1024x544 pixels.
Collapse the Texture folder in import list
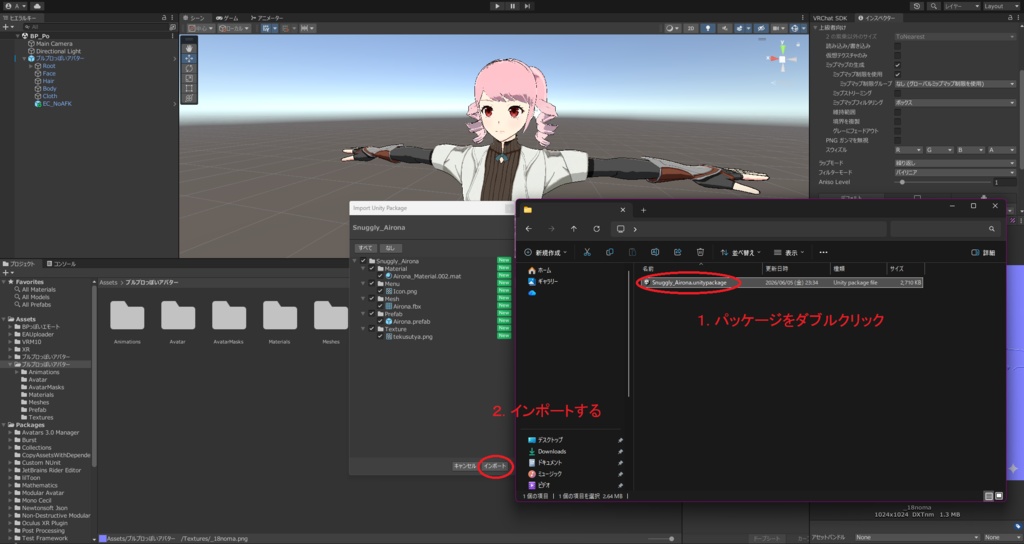pos(362,329)
